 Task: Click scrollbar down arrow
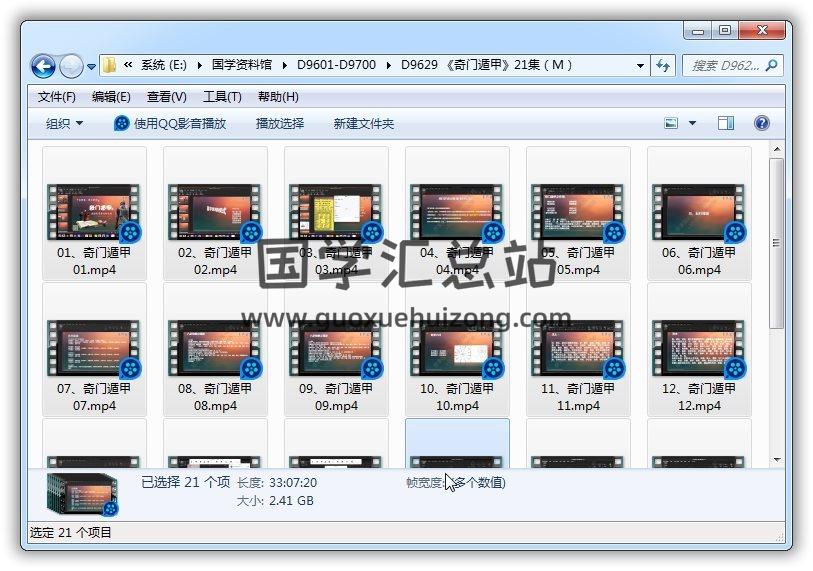(x=777, y=460)
